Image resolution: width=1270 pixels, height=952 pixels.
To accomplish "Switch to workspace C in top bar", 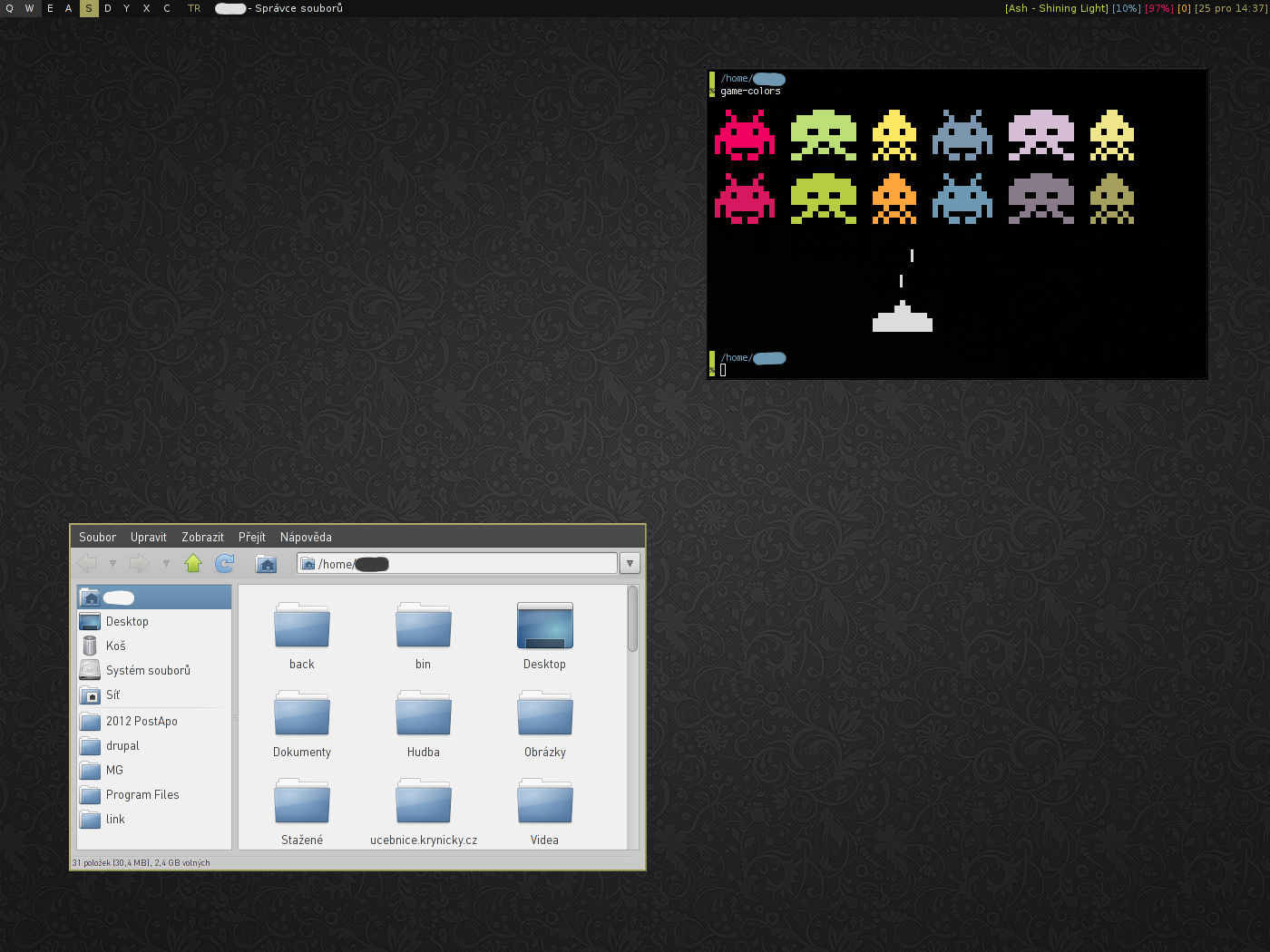I will pos(167,8).
